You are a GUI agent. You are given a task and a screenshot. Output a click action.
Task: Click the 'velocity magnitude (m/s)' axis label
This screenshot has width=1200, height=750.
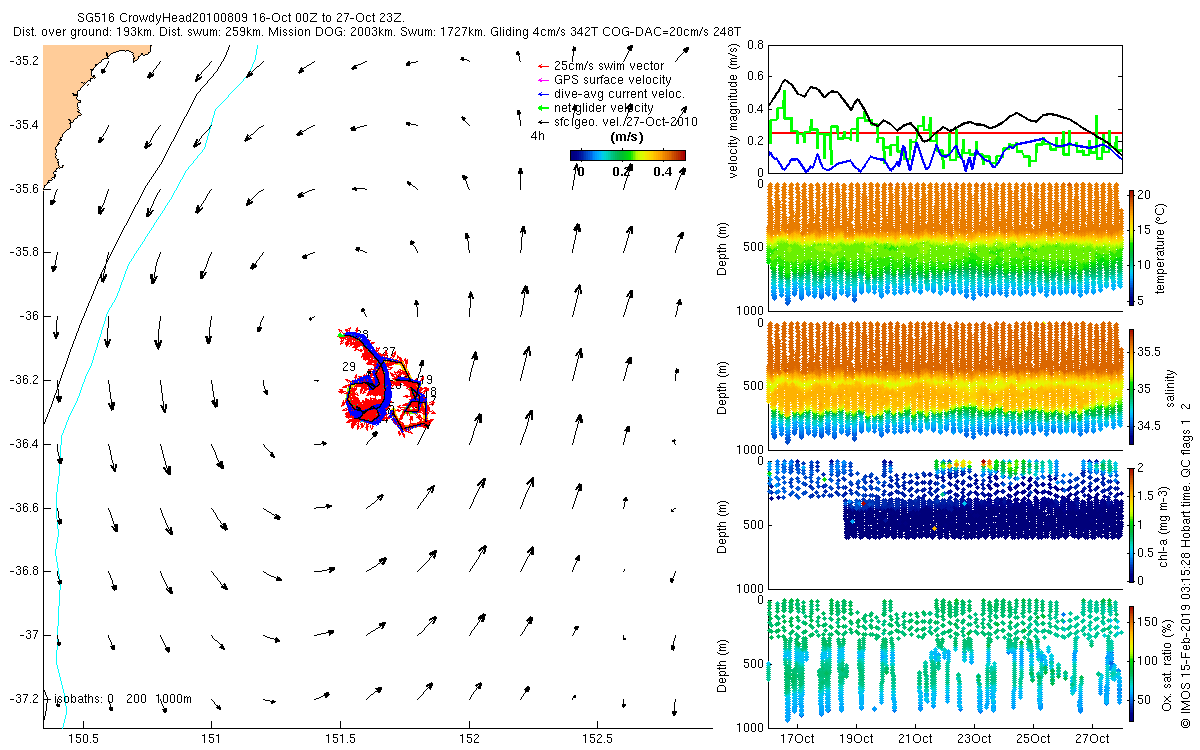[733, 110]
